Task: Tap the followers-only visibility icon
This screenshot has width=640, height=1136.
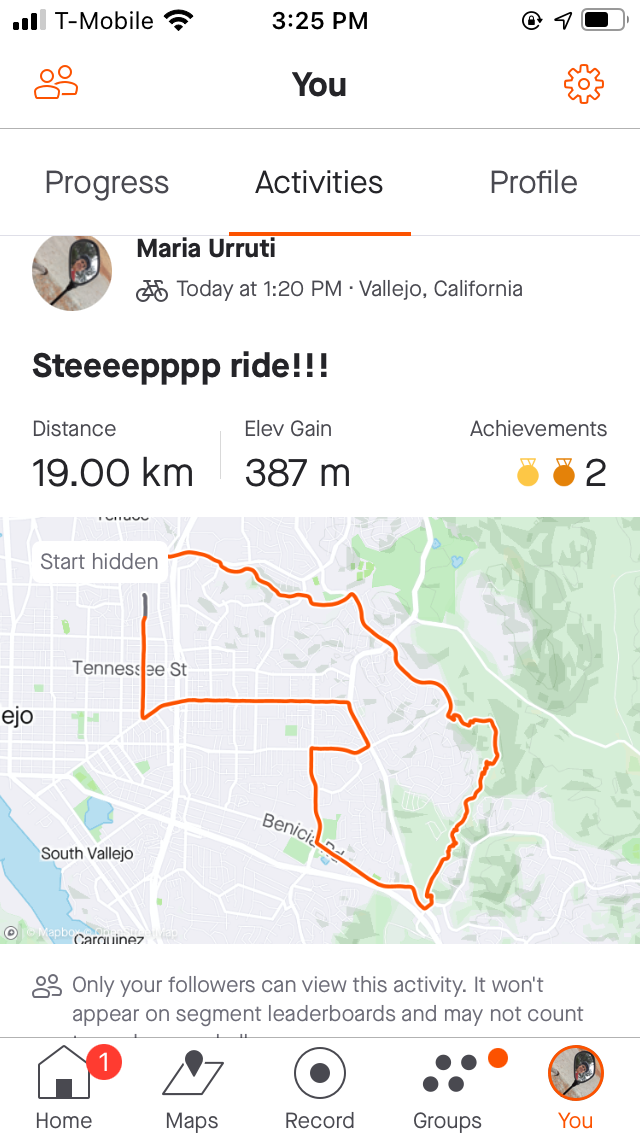Action: pyautogui.click(x=47, y=986)
